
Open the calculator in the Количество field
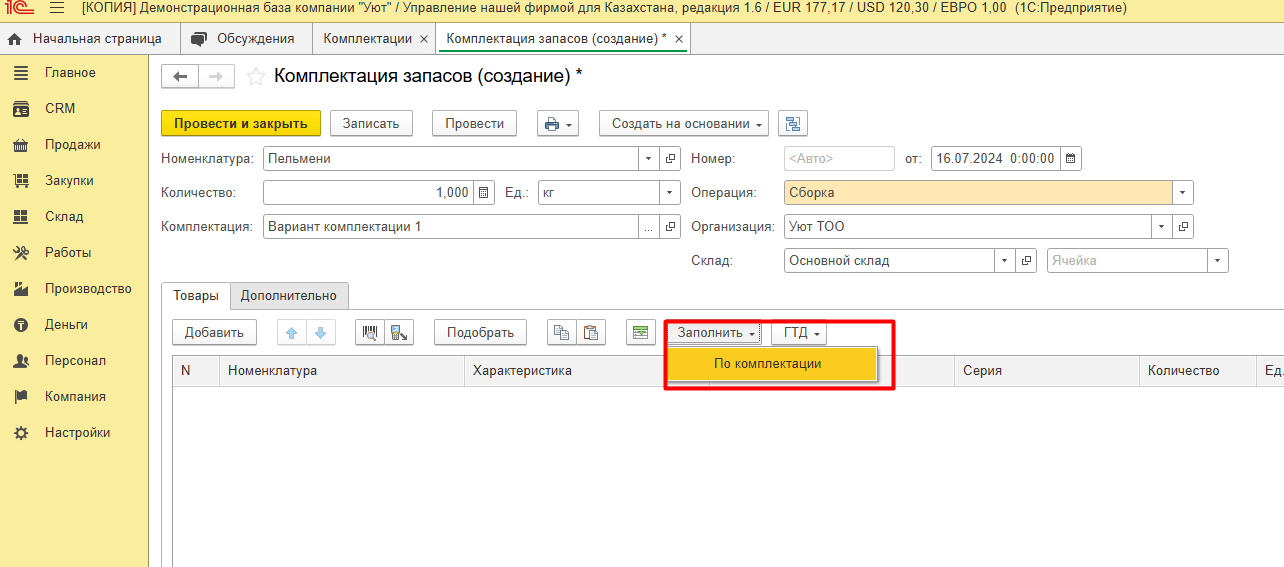484,193
